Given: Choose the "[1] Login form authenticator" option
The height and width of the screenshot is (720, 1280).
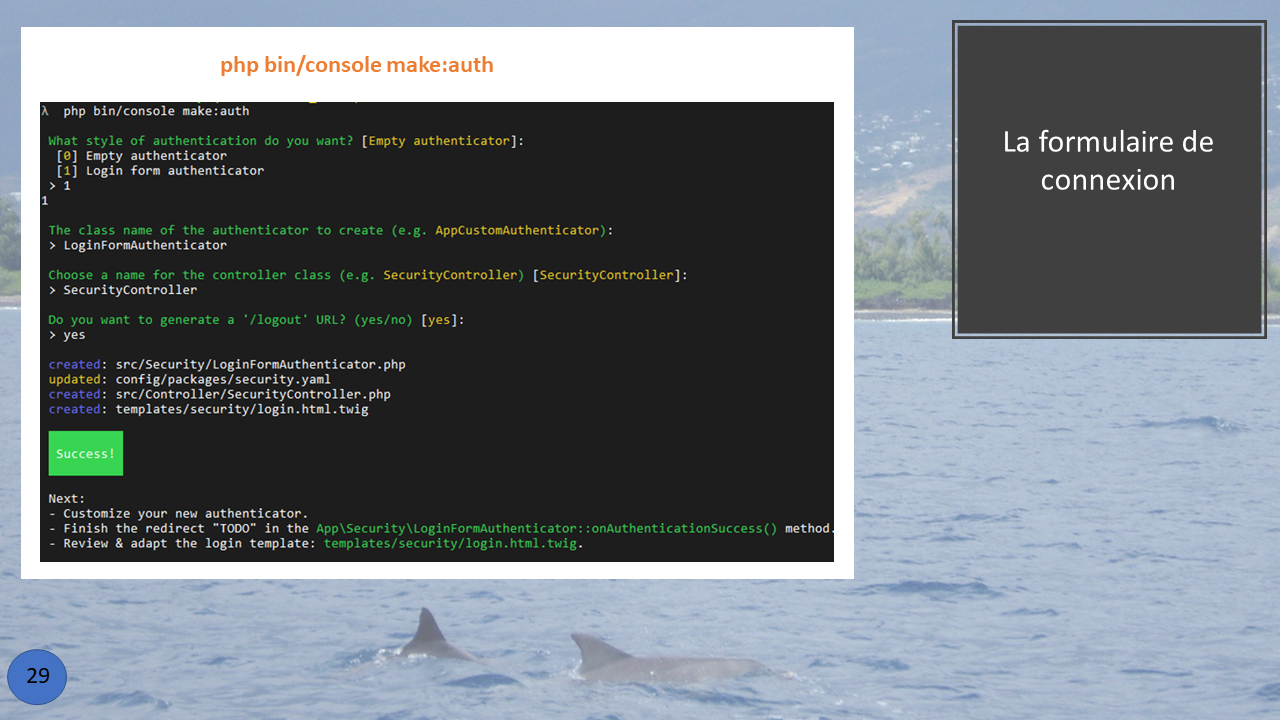Looking at the screenshot, I should coord(160,171).
